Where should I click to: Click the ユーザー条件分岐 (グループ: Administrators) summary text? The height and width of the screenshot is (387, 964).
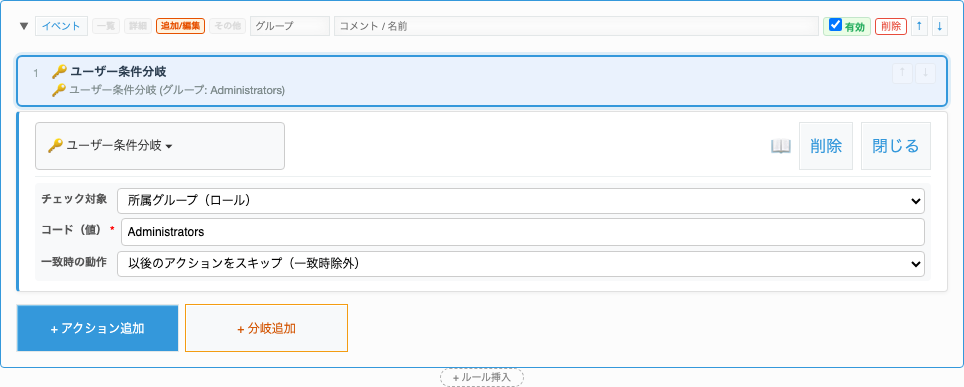pyautogui.click(x=176, y=90)
